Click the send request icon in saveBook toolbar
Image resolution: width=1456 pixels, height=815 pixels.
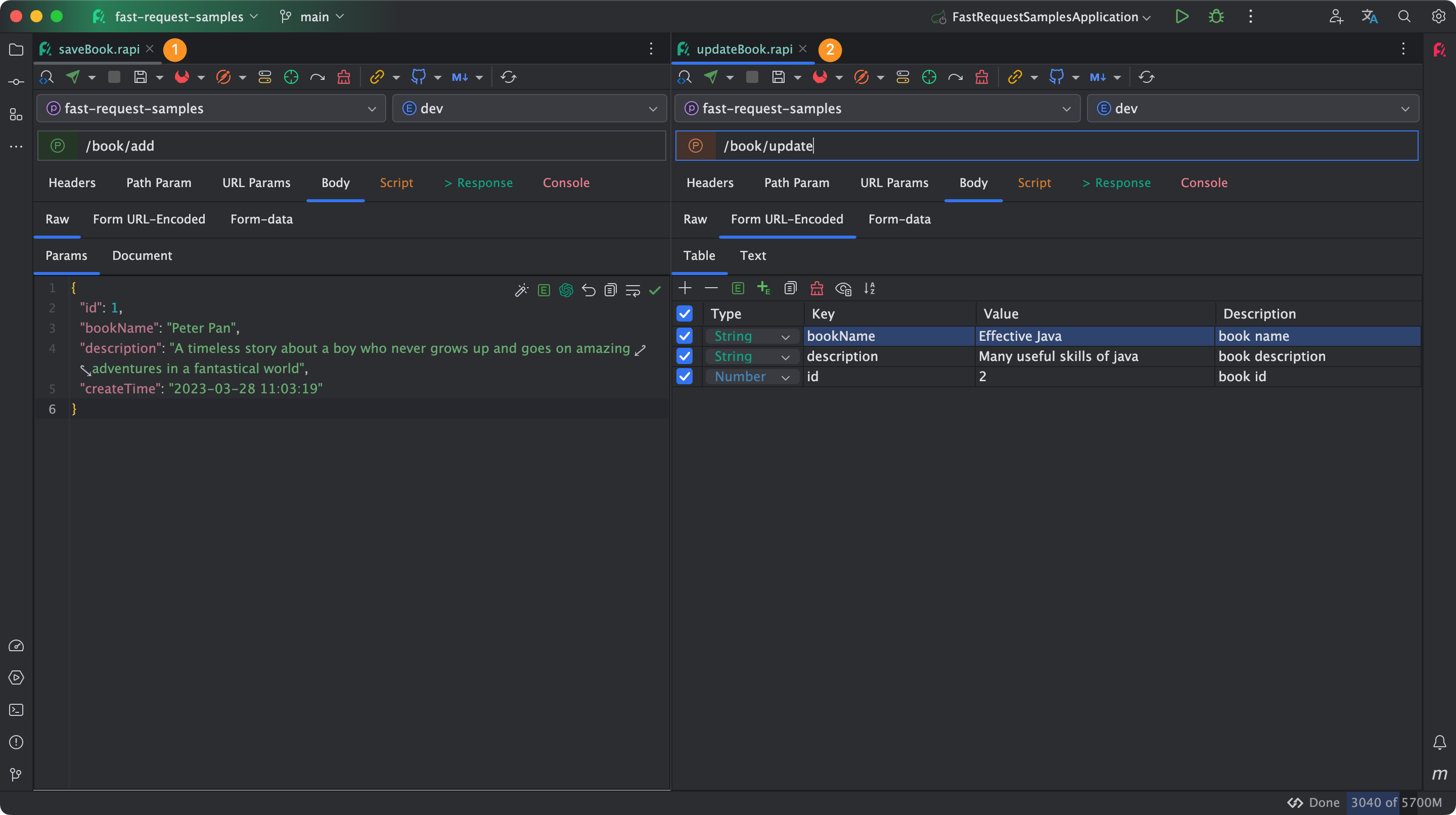(x=73, y=77)
